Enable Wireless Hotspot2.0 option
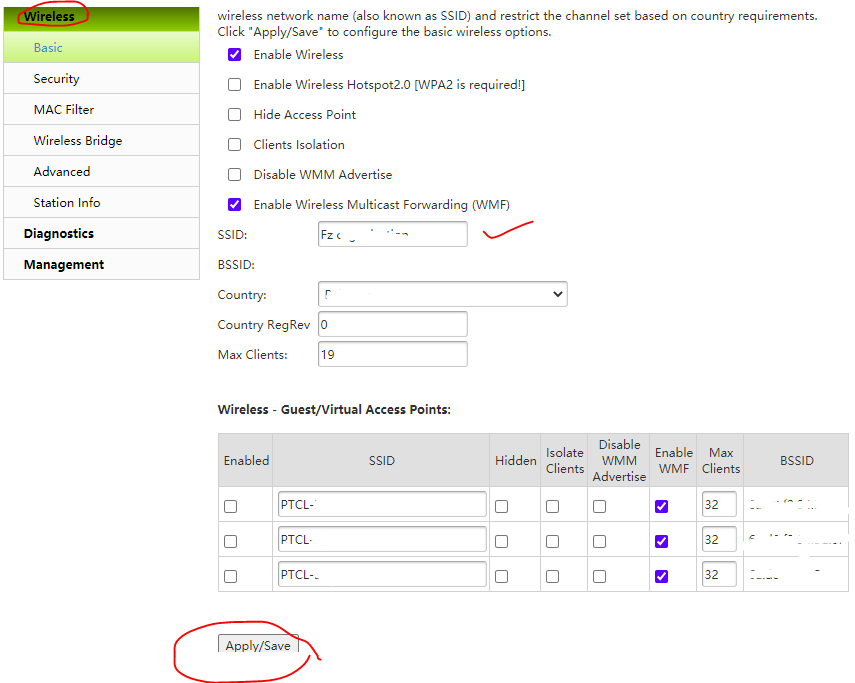The image size is (855, 683). [234, 85]
